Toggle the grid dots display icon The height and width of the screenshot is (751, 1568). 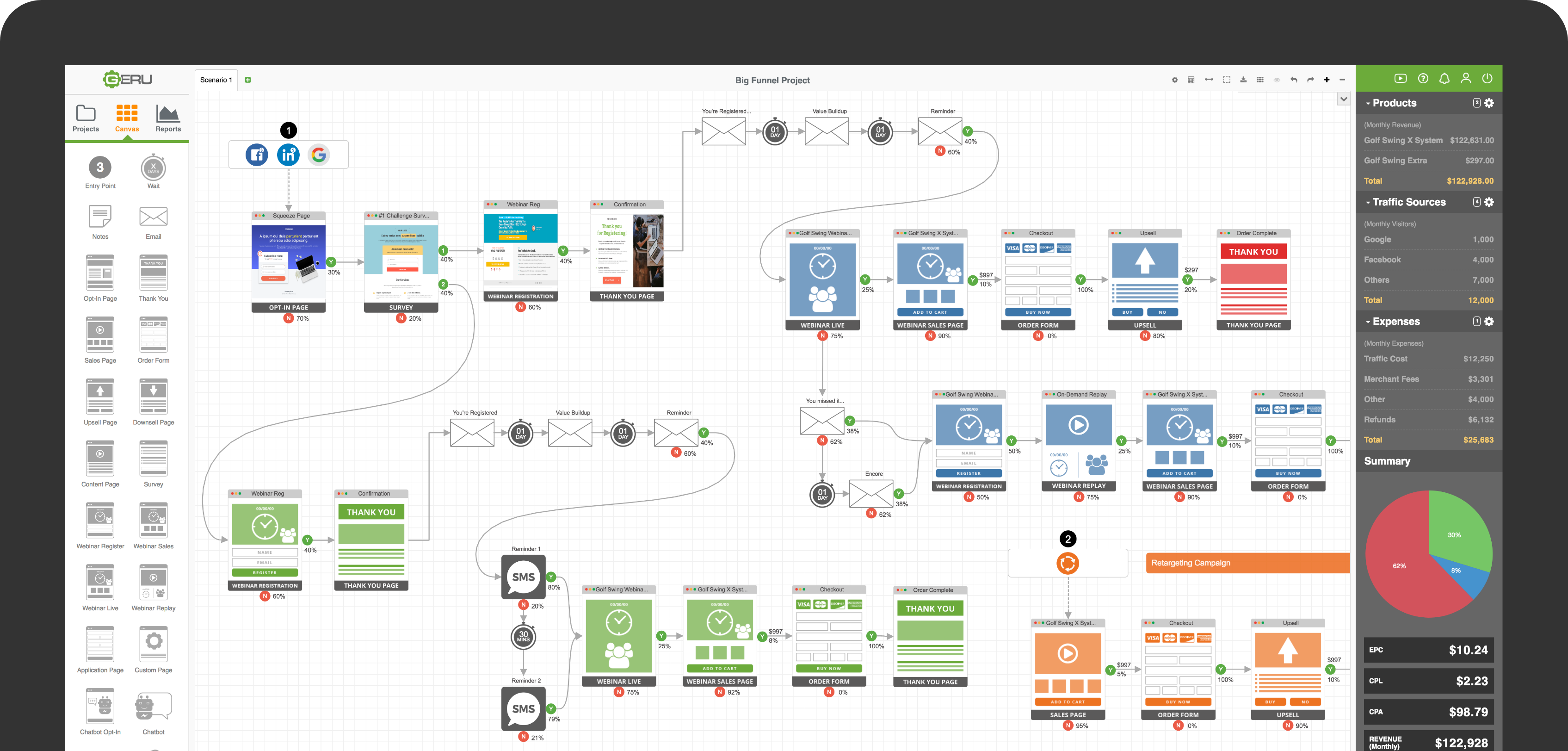[x=1260, y=80]
